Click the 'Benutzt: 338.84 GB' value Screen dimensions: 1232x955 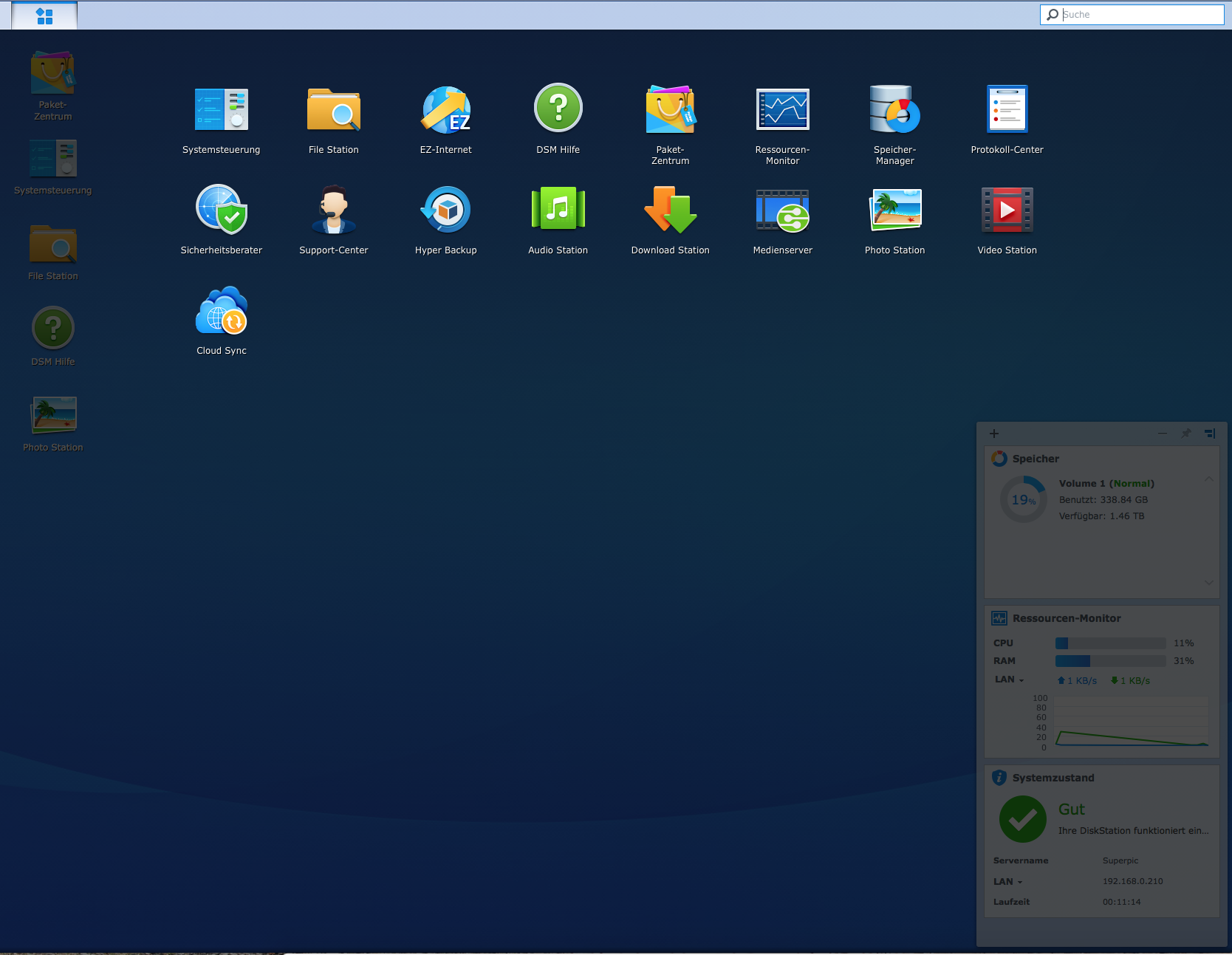click(1103, 500)
